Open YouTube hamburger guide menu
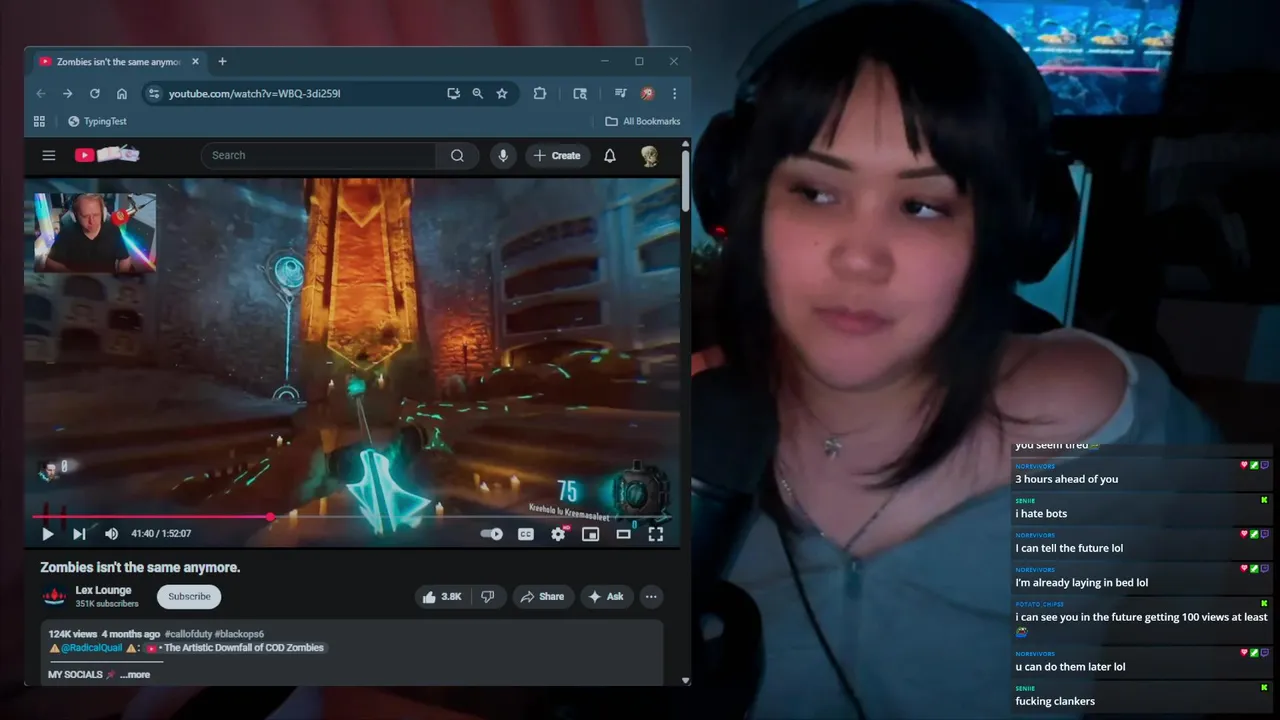 click(48, 155)
